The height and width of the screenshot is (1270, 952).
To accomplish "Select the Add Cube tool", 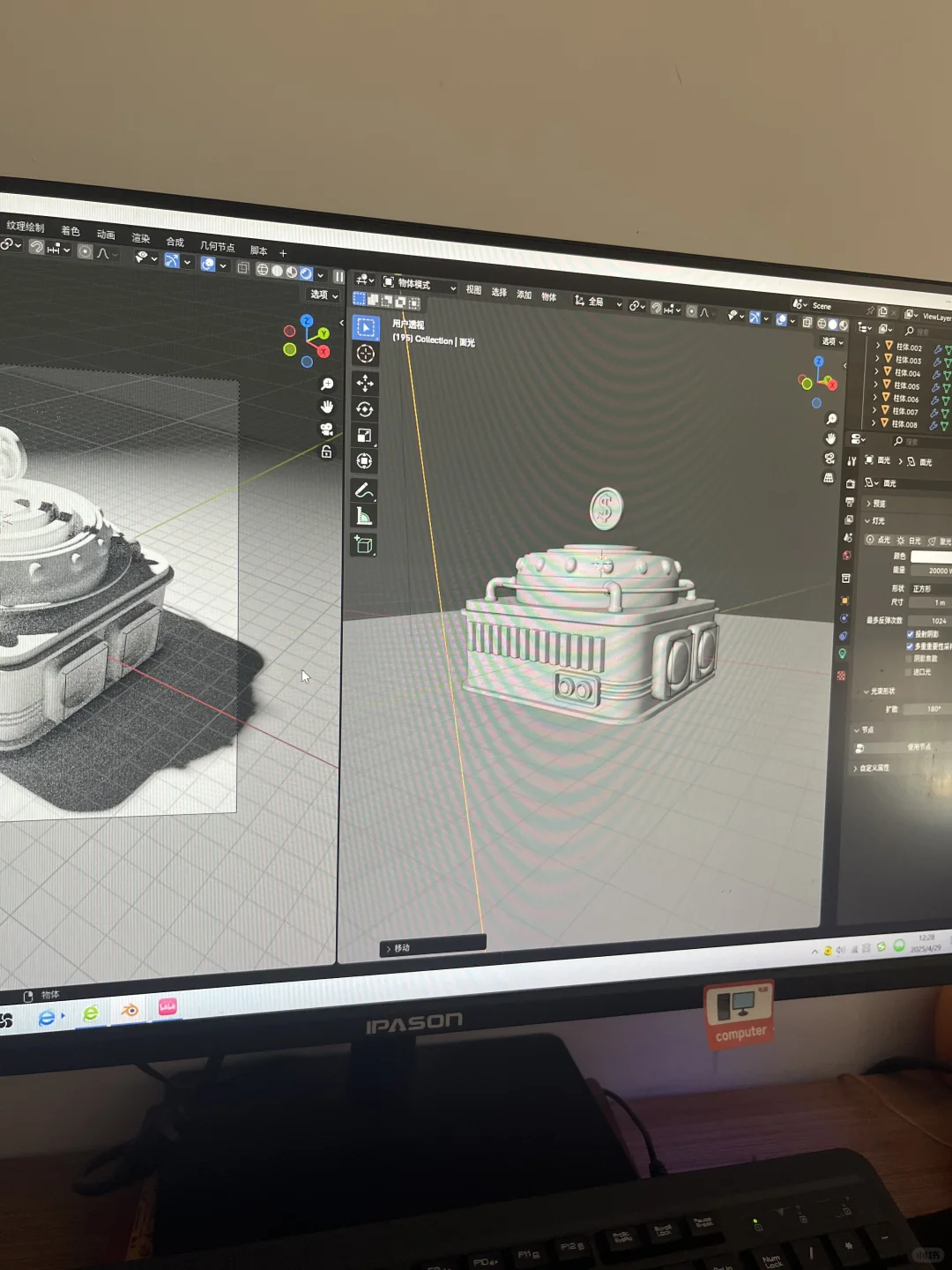I will click(x=364, y=545).
